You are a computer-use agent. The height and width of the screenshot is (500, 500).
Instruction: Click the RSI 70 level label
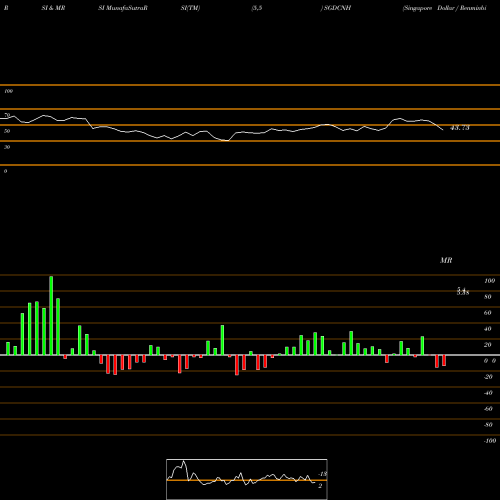tap(7, 115)
